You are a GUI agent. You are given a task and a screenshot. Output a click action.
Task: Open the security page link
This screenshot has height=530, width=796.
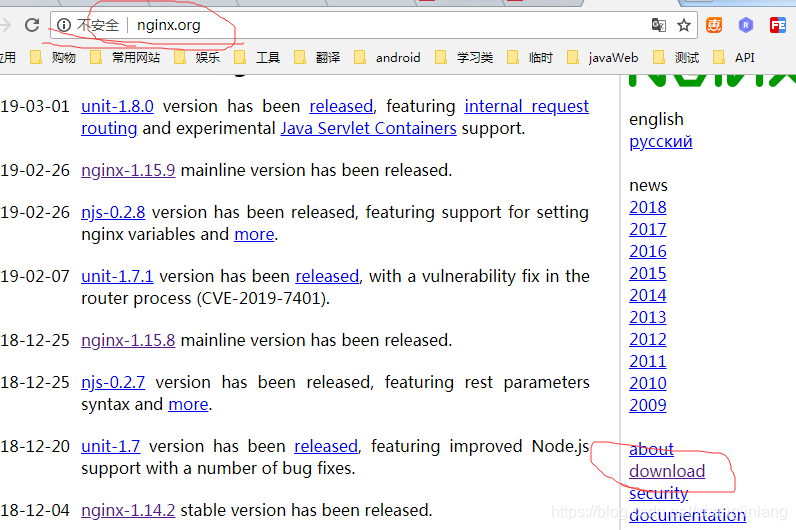point(658,493)
